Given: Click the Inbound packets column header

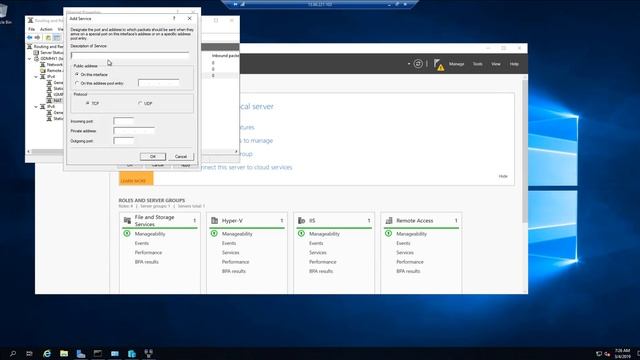Looking at the screenshot, I should pos(225,55).
